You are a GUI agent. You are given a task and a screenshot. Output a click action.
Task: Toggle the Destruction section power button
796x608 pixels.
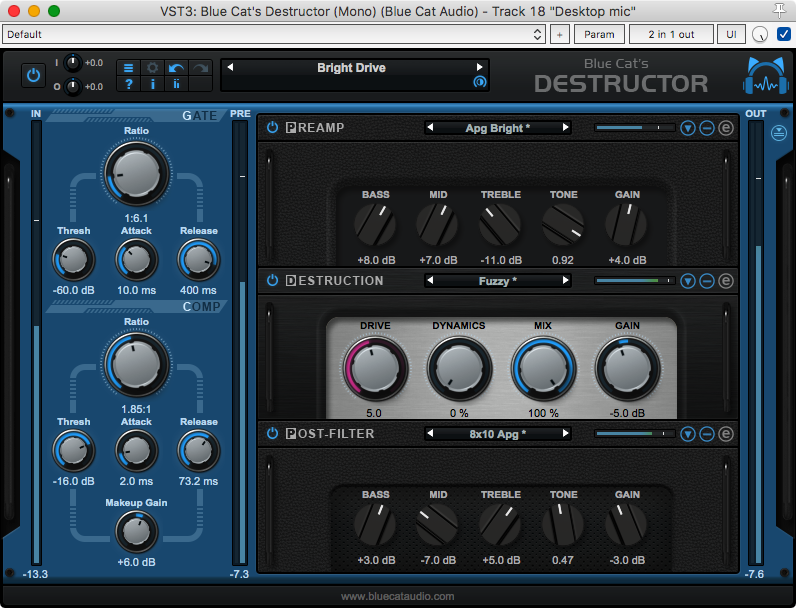[272, 281]
